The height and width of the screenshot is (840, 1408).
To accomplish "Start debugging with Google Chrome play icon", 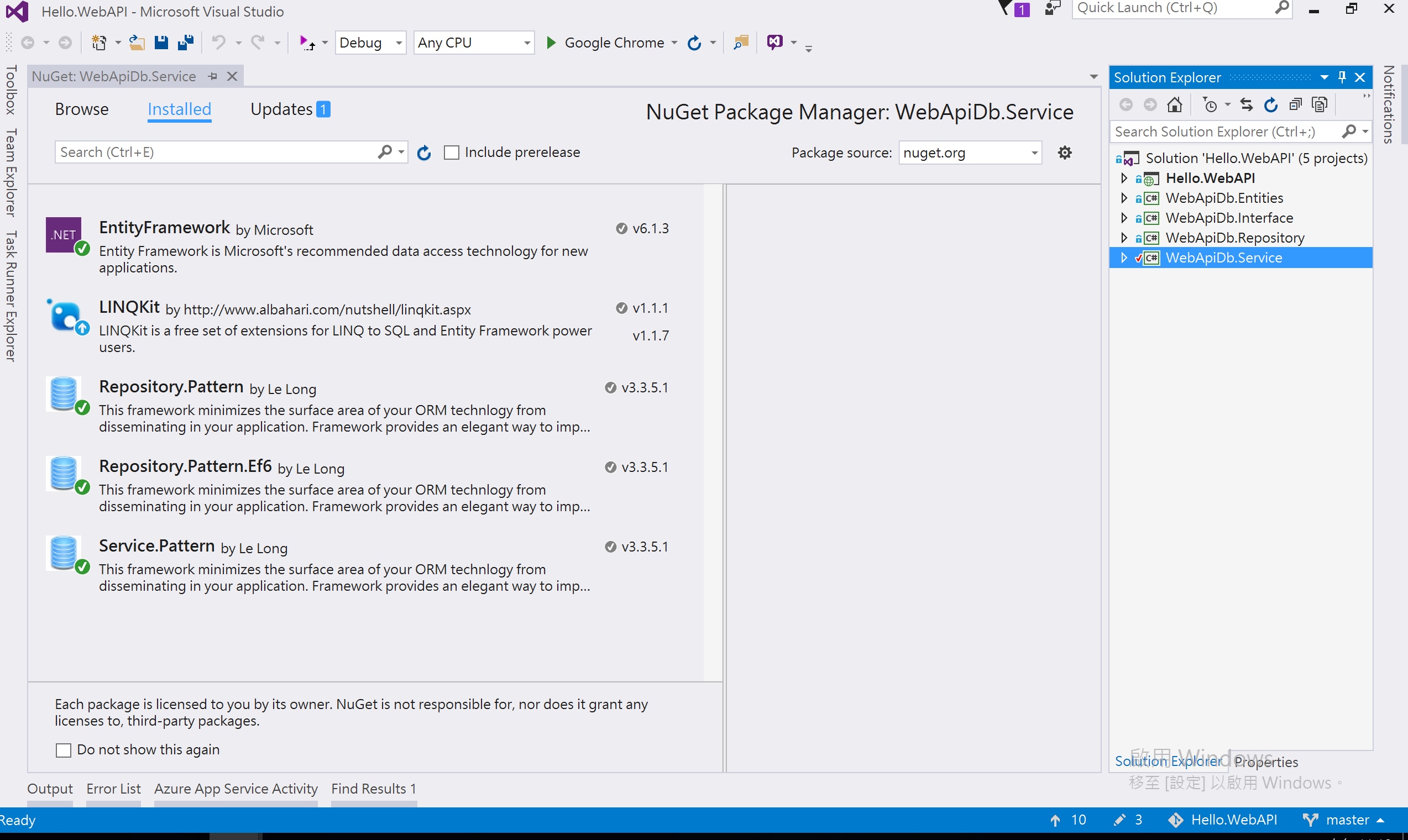I will point(551,43).
